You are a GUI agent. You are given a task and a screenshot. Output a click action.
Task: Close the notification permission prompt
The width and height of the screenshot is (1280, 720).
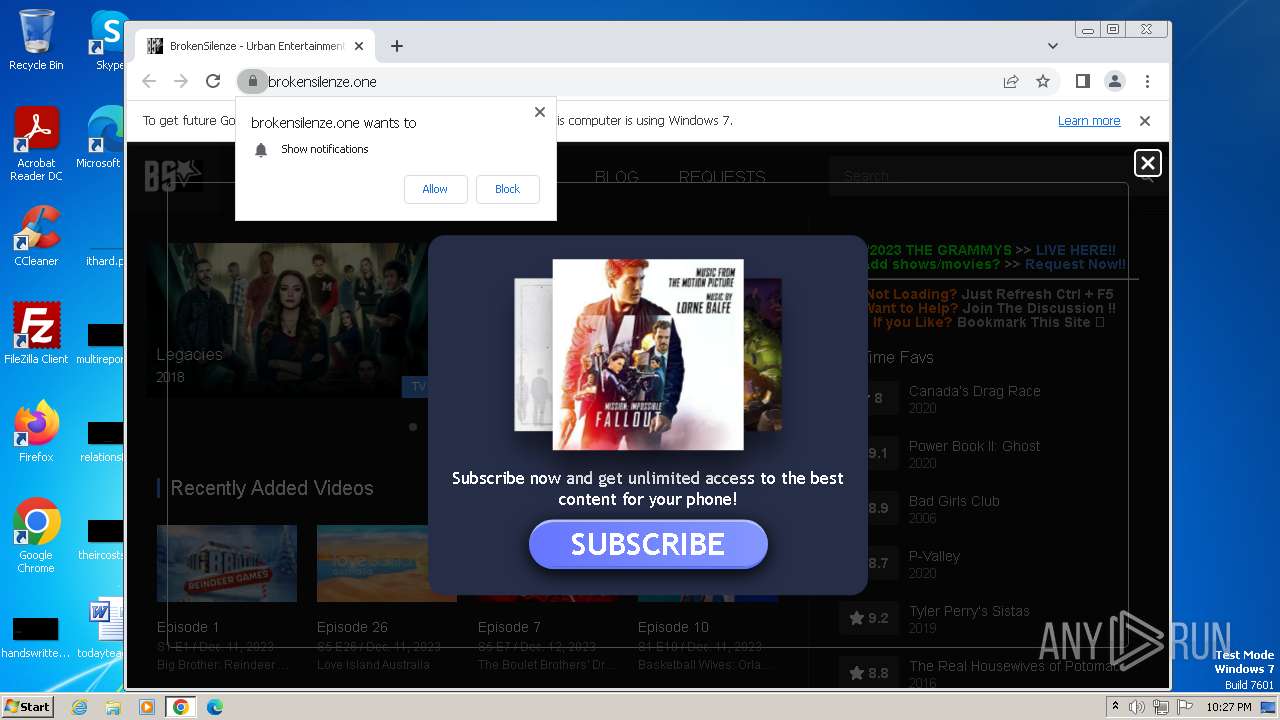tap(540, 112)
